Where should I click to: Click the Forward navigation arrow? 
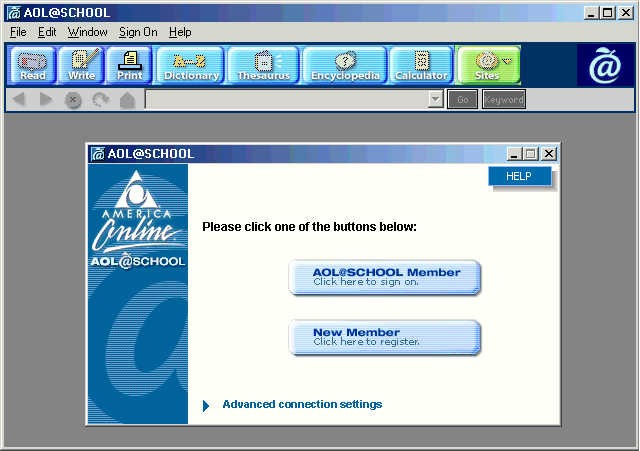(x=46, y=99)
